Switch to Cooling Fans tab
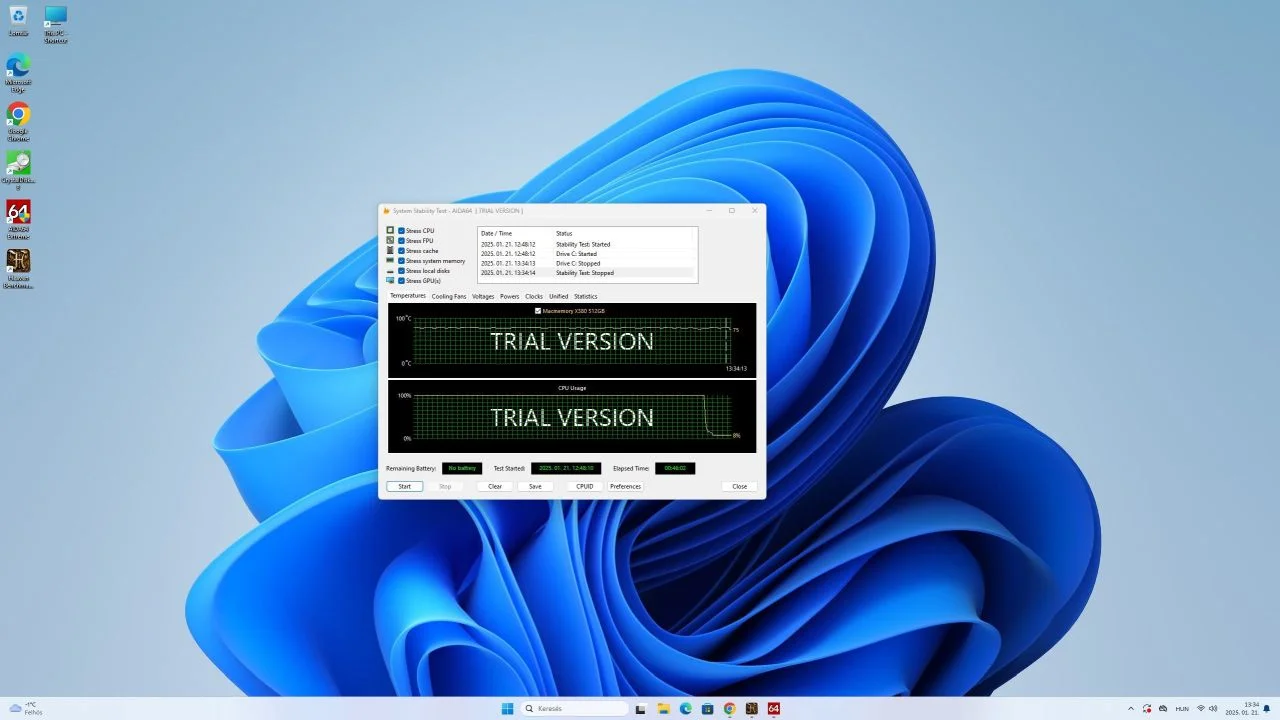1280x720 pixels. pyautogui.click(x=449, y=296)
